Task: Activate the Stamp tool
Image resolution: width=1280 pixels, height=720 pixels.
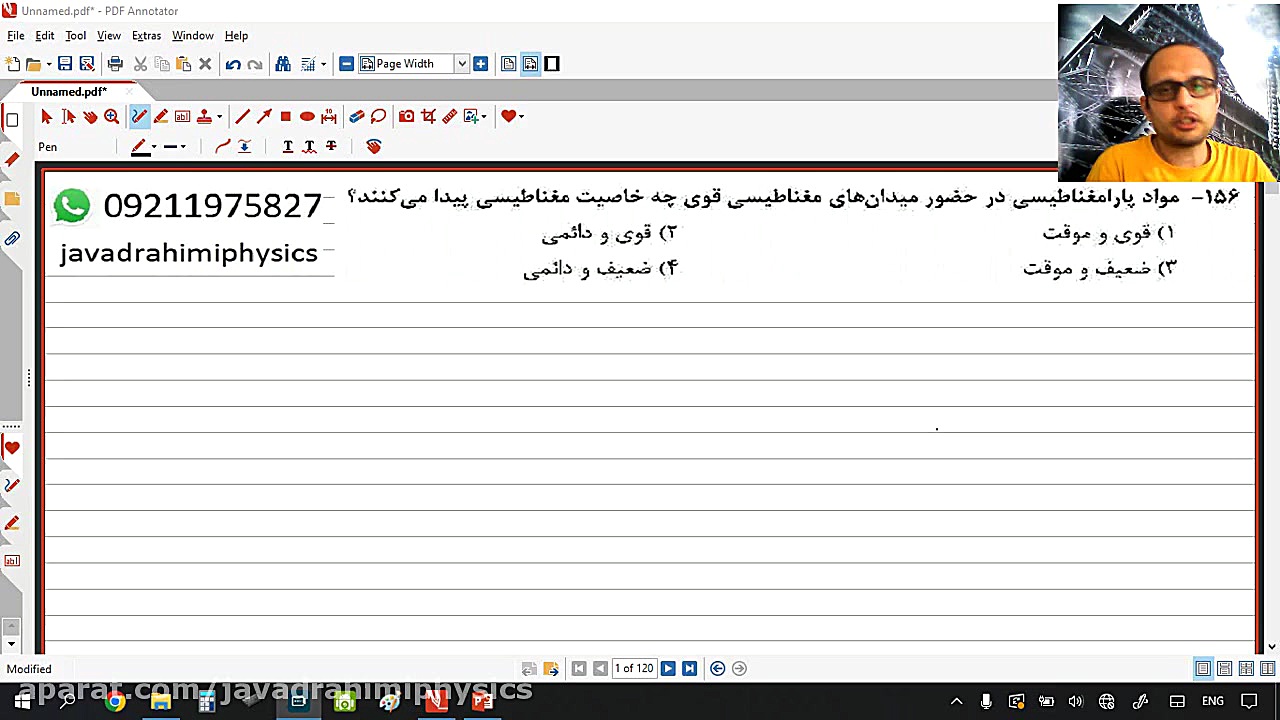Action: pos(203,115)
